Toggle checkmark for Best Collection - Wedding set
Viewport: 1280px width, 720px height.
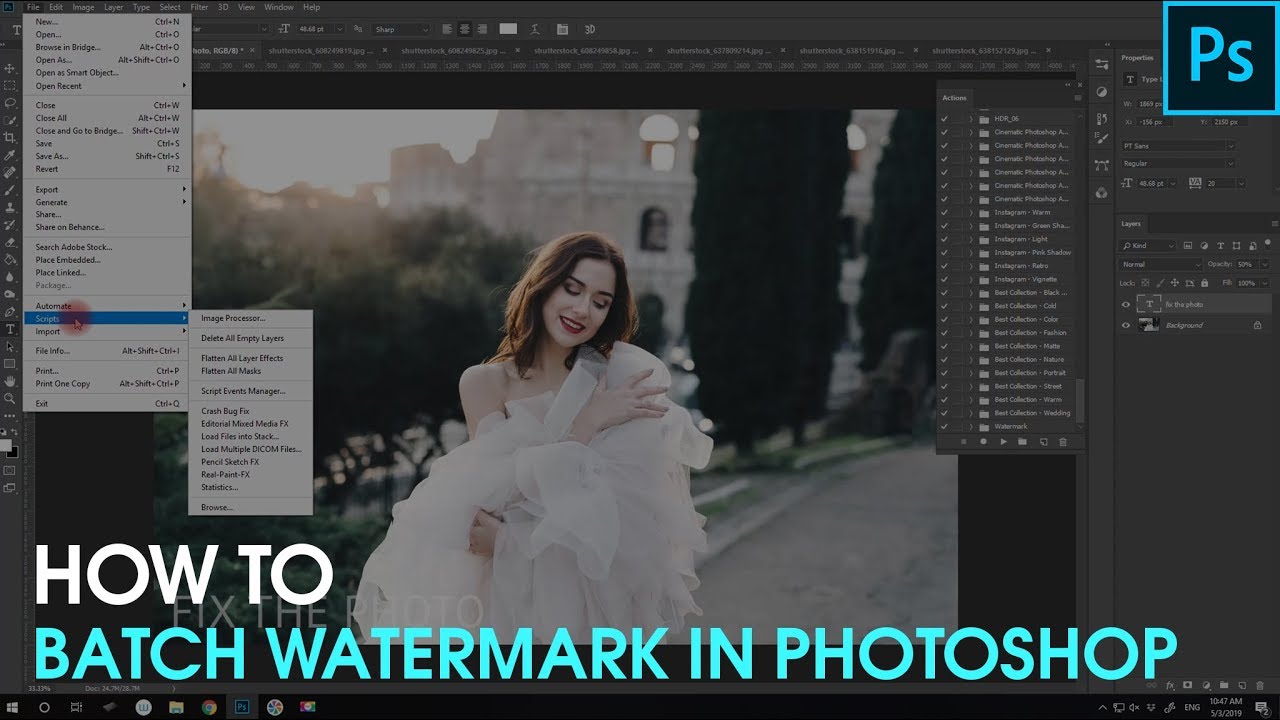point(945,413)
